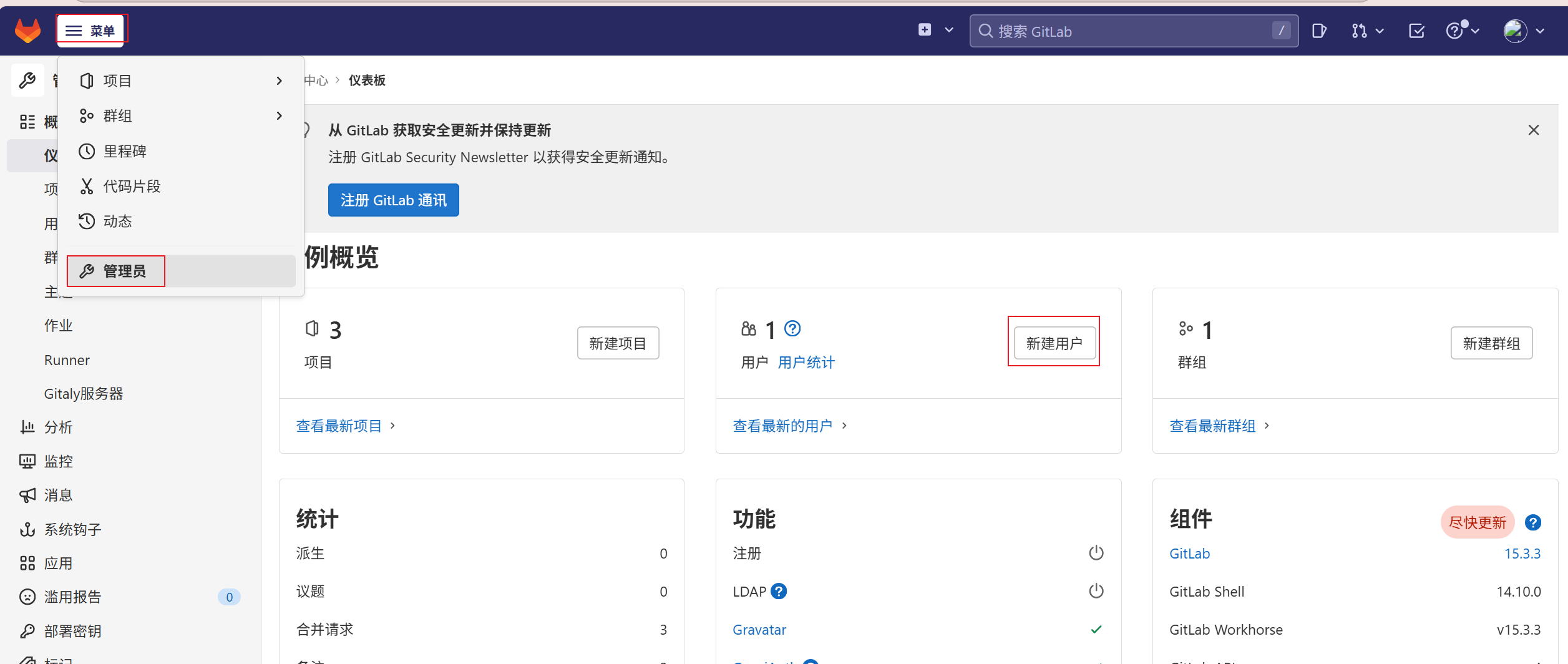Click the users icon in users card
This screenshot has width=1568, height=664.
(749, 329)
